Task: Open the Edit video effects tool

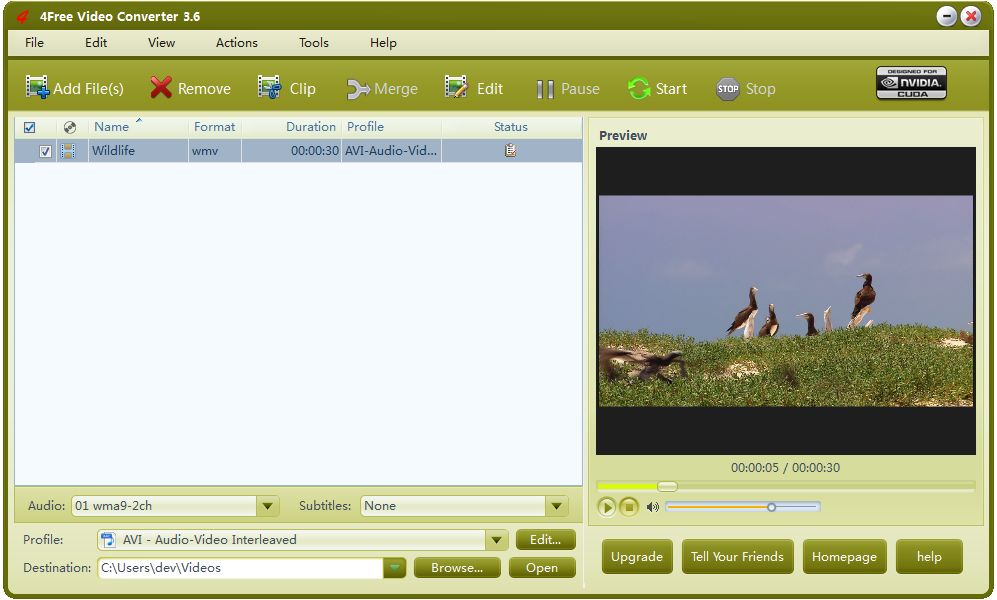Action: coord(474,88)
